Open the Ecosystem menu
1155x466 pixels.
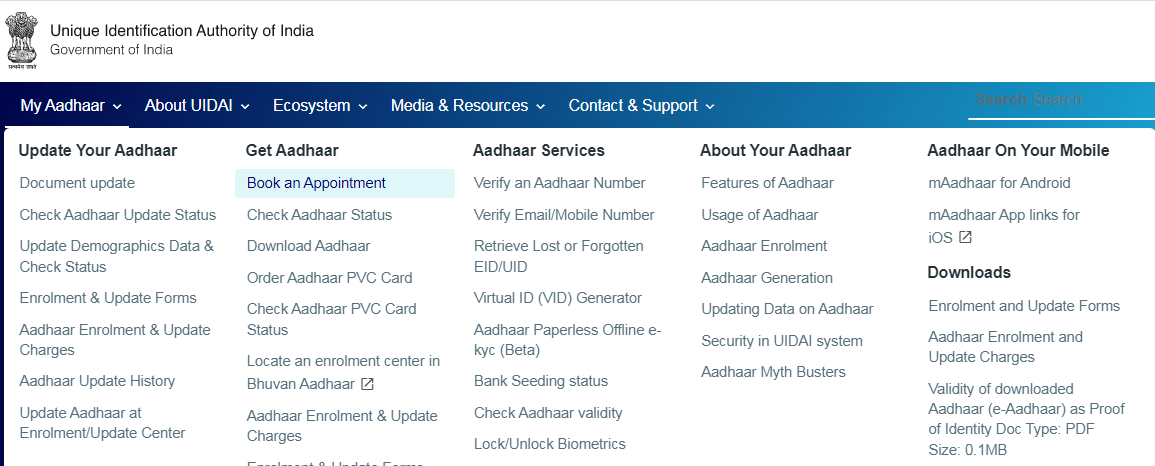pyautogui.click(x=320, y=105)
